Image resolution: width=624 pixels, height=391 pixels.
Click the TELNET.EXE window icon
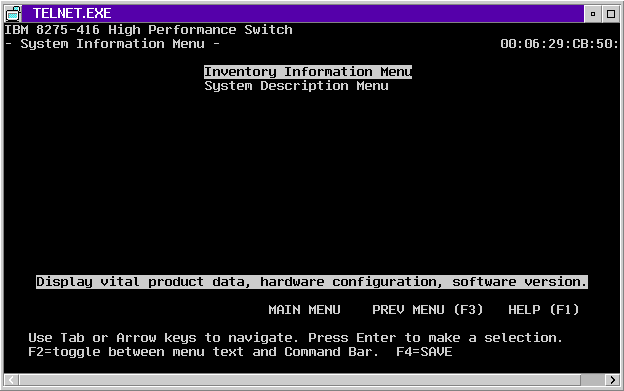pos(14,14)
